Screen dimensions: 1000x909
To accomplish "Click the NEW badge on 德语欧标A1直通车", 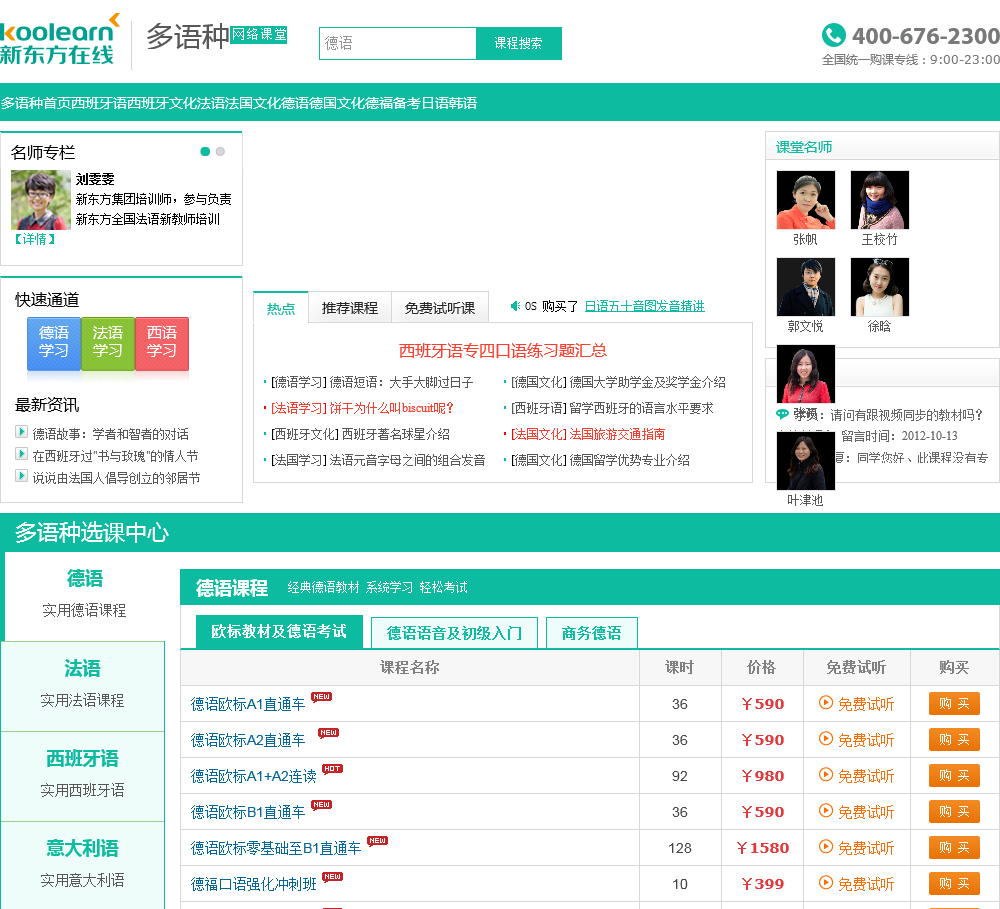I will click(321, 697).
